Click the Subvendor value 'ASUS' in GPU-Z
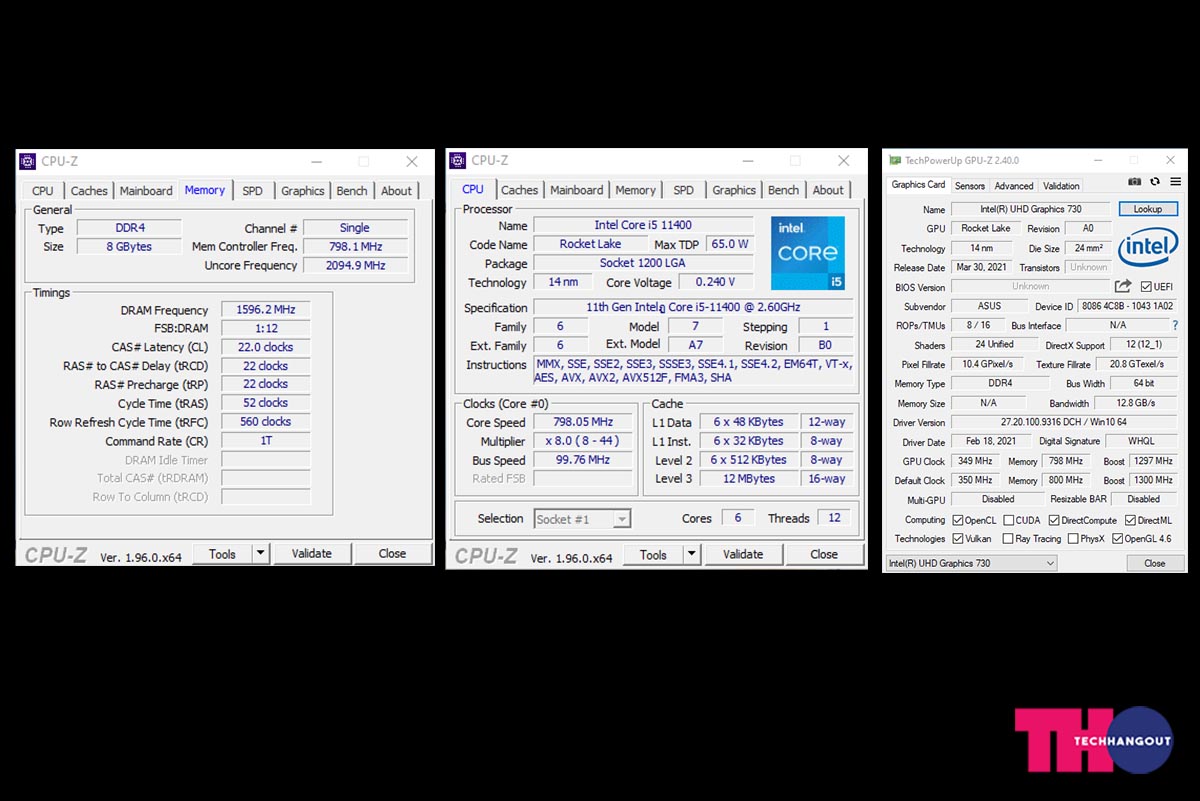 [990, 306]
